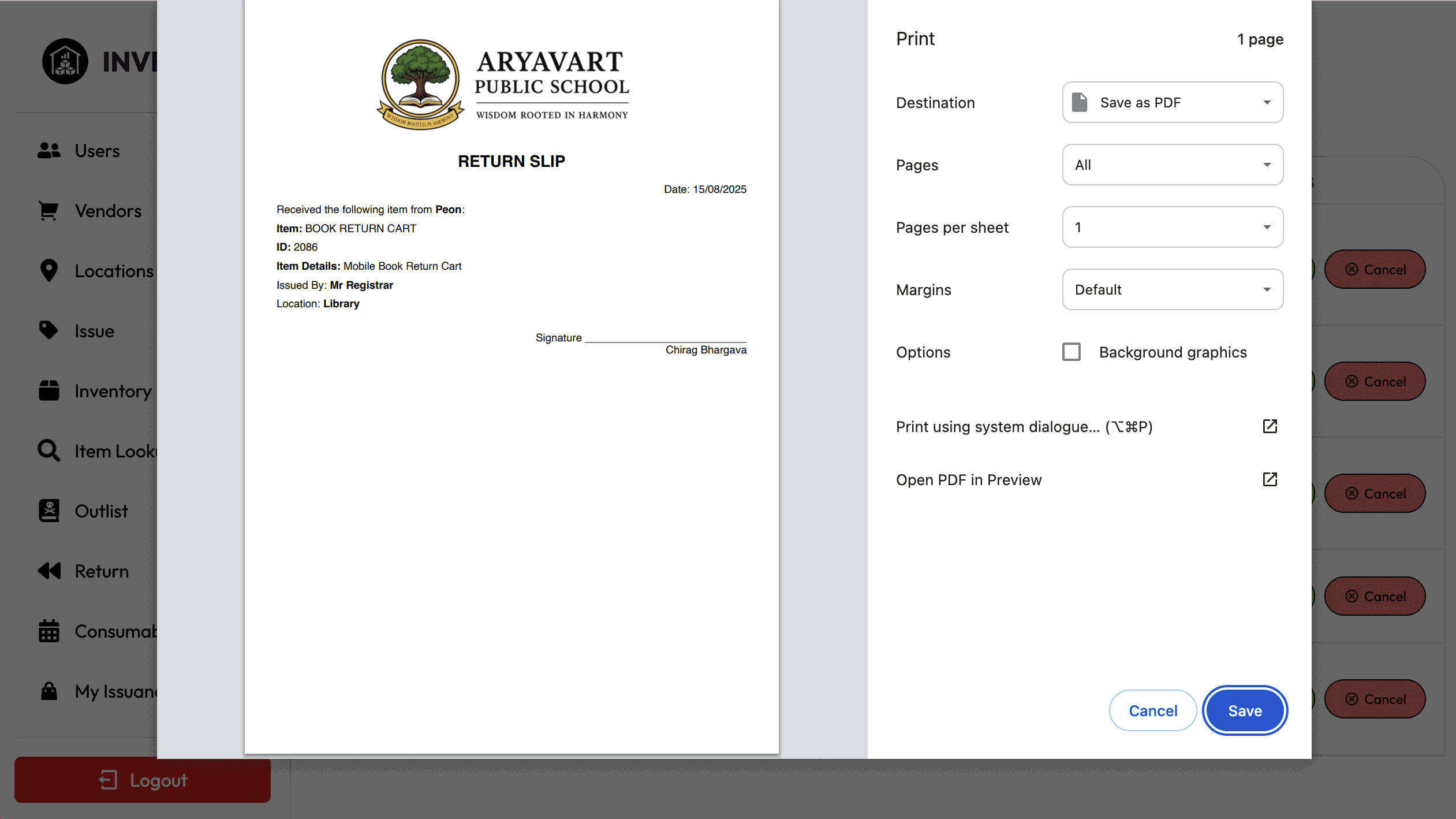Open the Destination dropdown
Image resolution: width=1456 pixels, height=819 pixels.
1173,102
